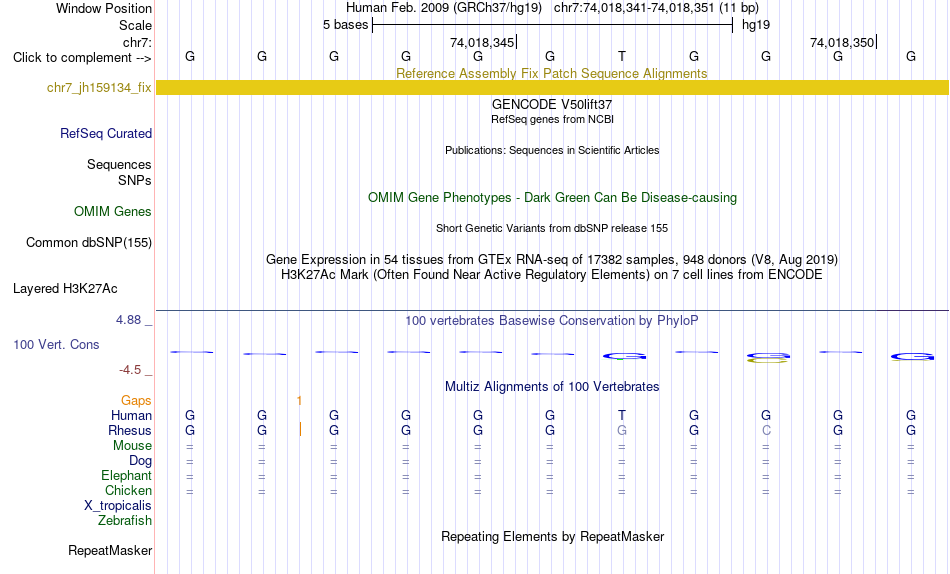Click the light Rhesus G under Human T
The width and height of the screenshot is (950, 574).
click(x=622, y=430)
